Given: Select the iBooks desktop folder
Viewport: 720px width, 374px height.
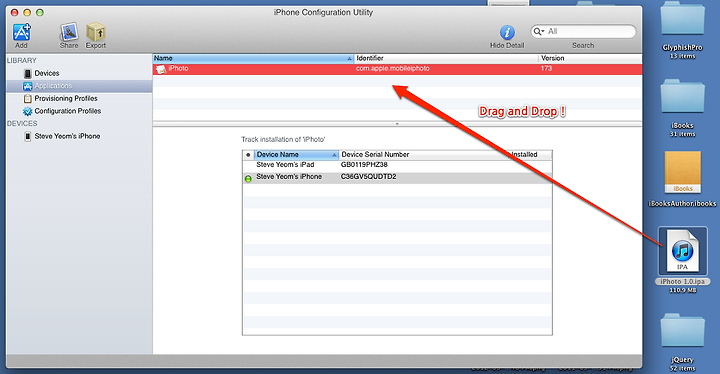Looking at the screenshot, I should (682, 97).
